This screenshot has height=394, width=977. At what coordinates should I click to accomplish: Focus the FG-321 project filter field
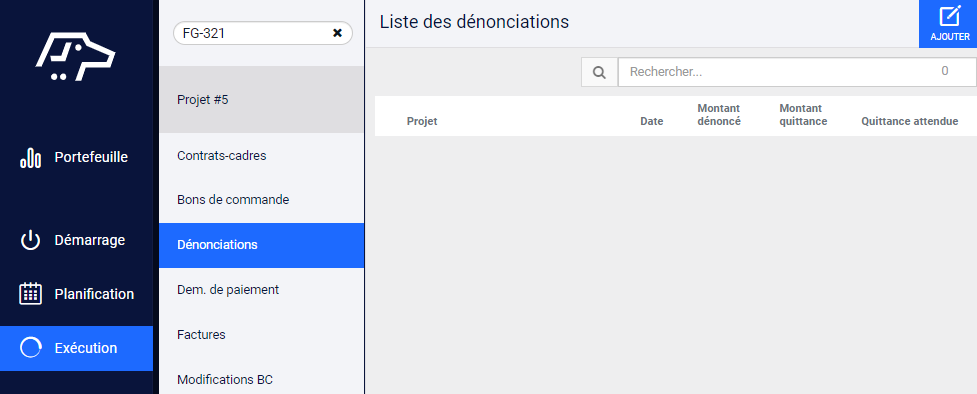252,33
